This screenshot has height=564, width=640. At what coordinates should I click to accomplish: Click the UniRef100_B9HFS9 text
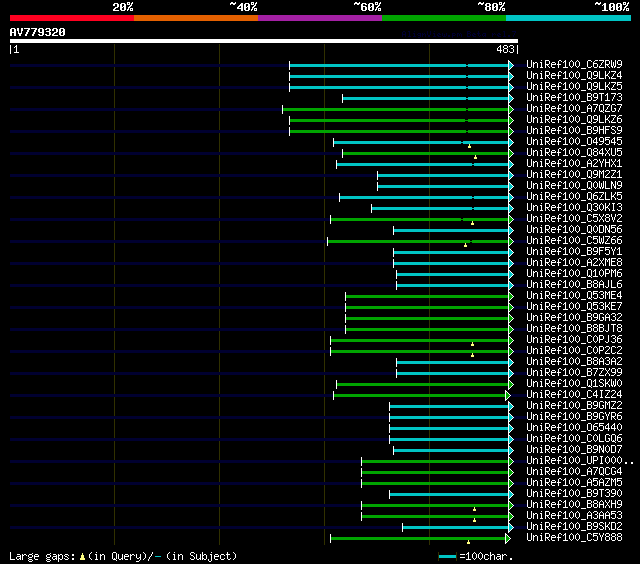574,131
